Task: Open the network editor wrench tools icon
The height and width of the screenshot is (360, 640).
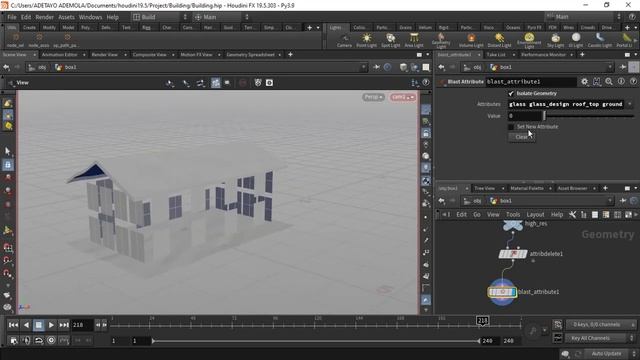Action: (x=572, y=214)
